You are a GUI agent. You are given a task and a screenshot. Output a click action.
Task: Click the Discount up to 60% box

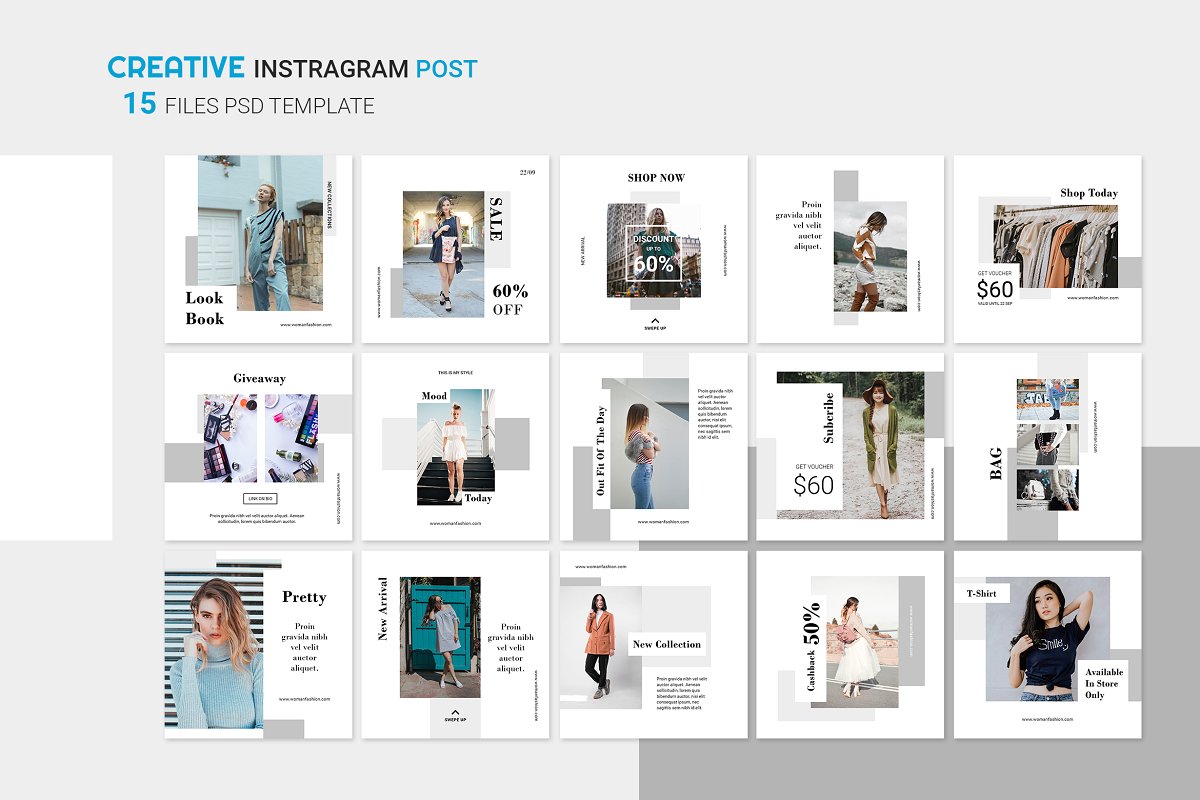pos(653,253)
